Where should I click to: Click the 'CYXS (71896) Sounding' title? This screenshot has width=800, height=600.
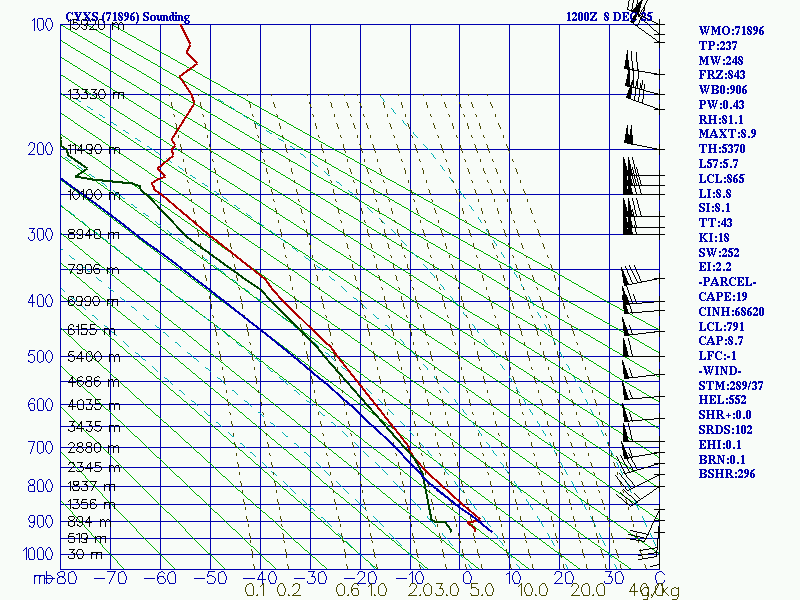tap(128, 17)
